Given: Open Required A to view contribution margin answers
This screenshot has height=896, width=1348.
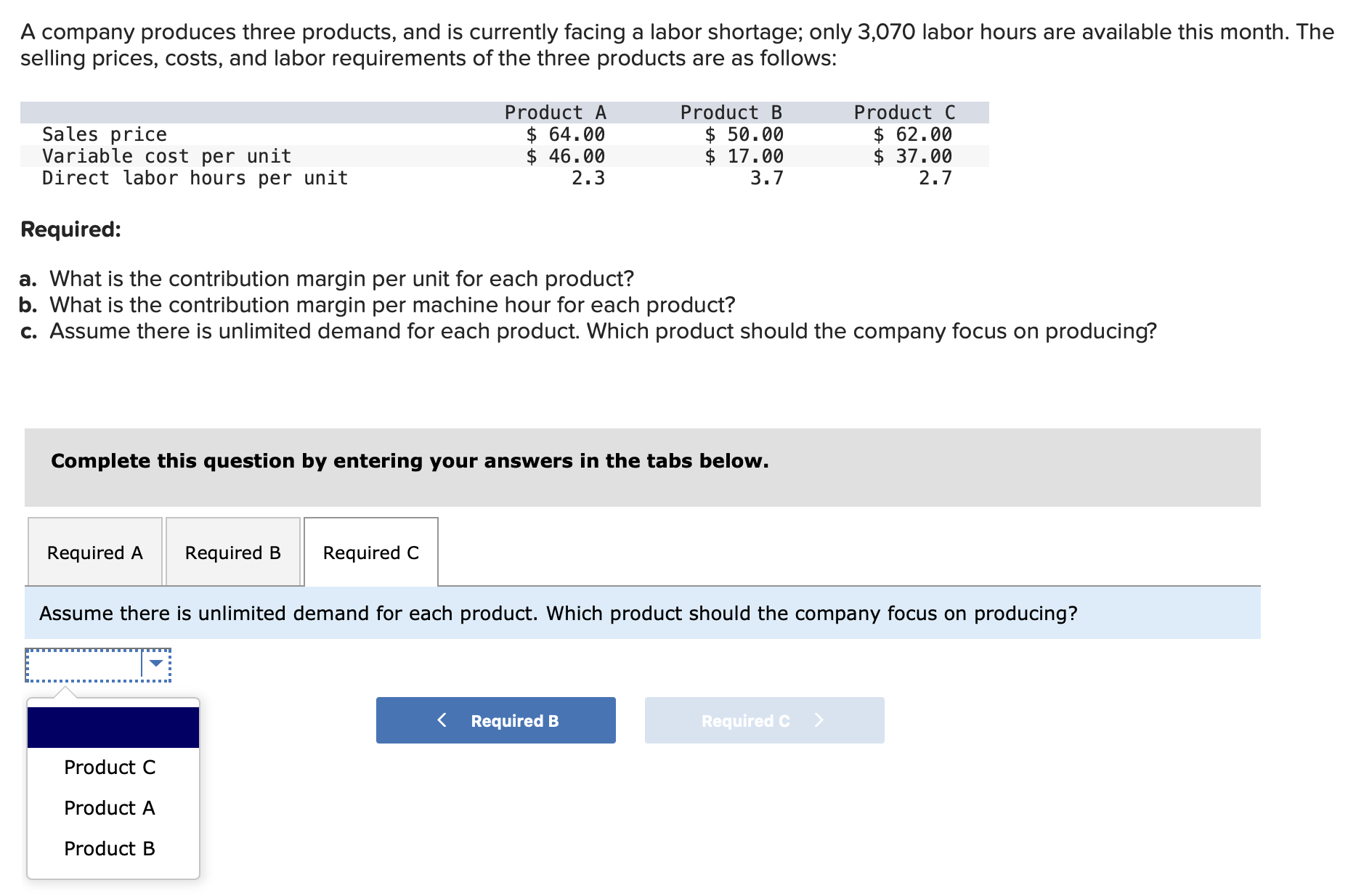Looking at the screenshot, I should coord(94,552).
